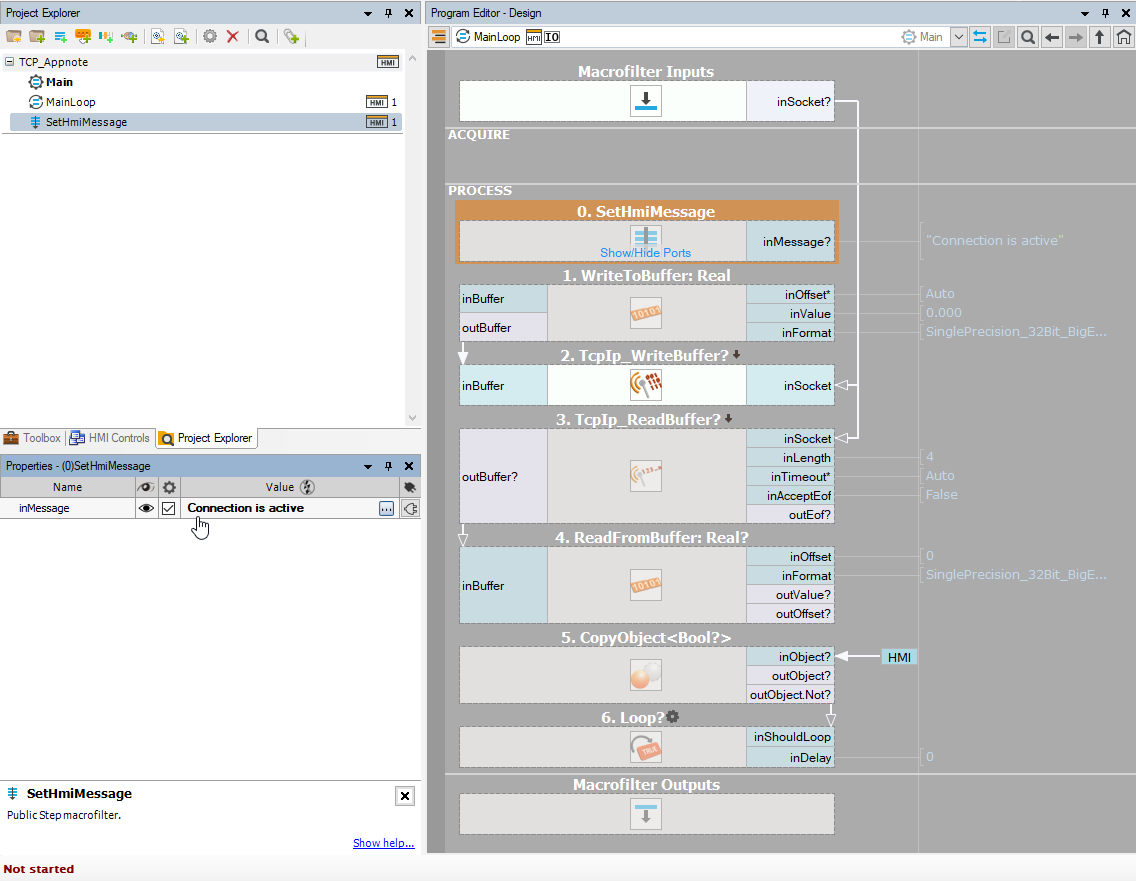The width and height of the screenshot is (1136, 881).
Task: Switch to the HMI Controls tab
Action: point(110,438)
